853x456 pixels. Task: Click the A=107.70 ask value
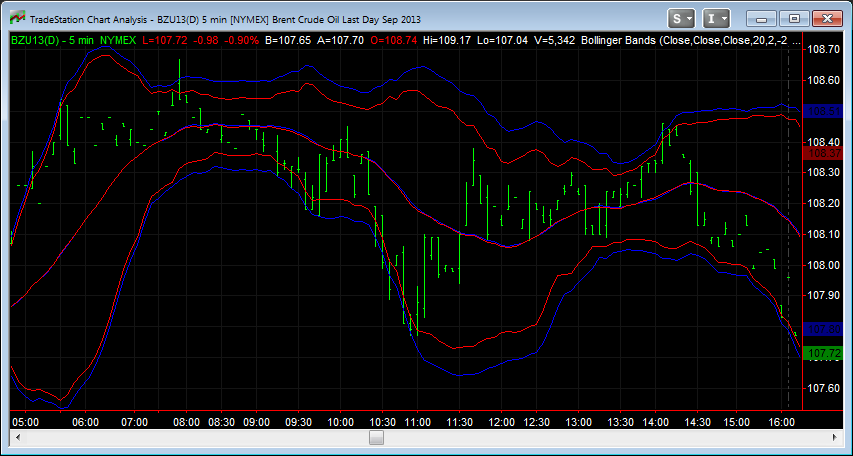coord(341,40)
